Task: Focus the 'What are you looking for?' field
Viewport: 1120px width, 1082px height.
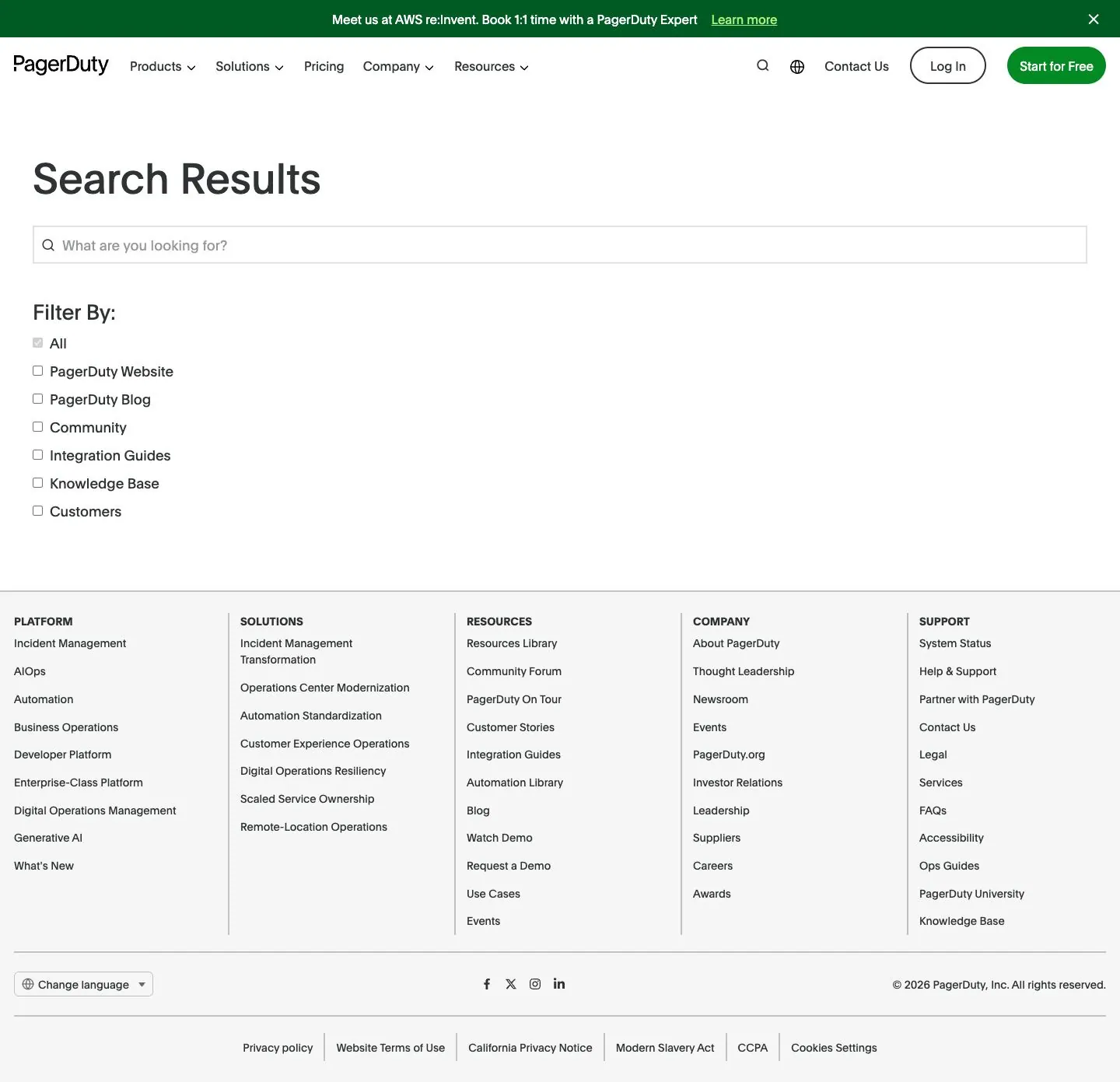Action: 560,245
